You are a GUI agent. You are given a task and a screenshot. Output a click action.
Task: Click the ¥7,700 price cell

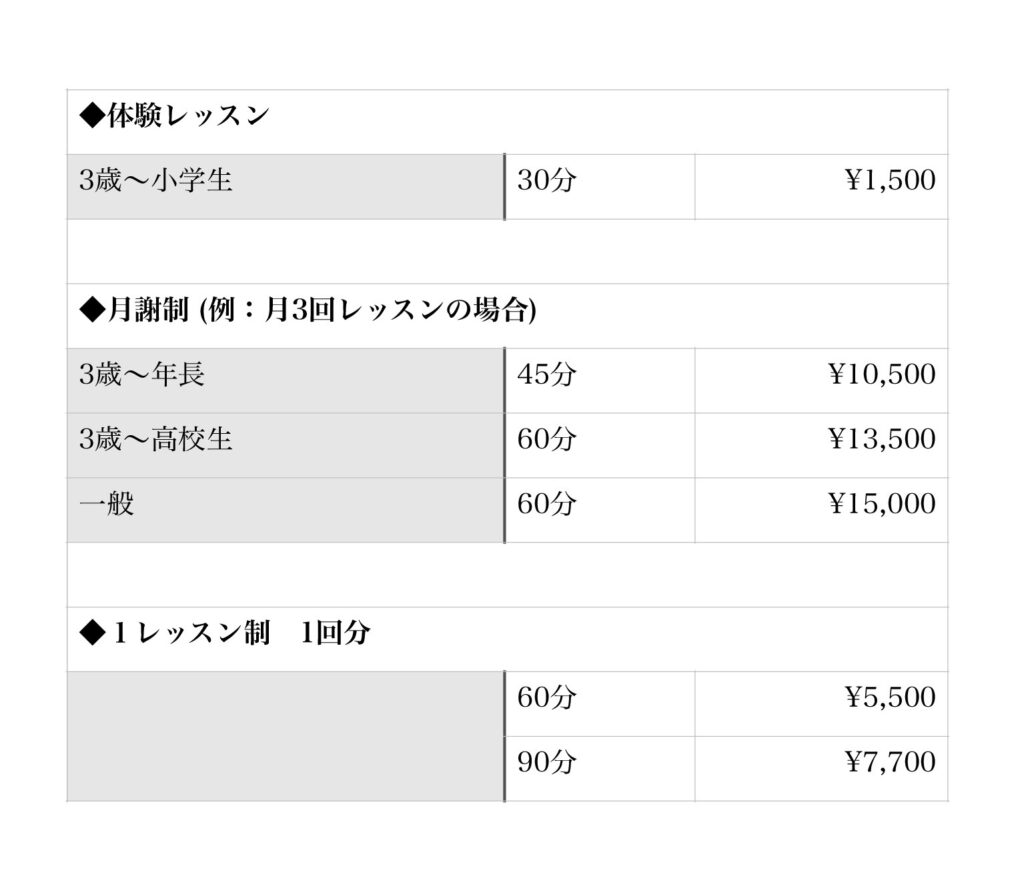[821, 769]
